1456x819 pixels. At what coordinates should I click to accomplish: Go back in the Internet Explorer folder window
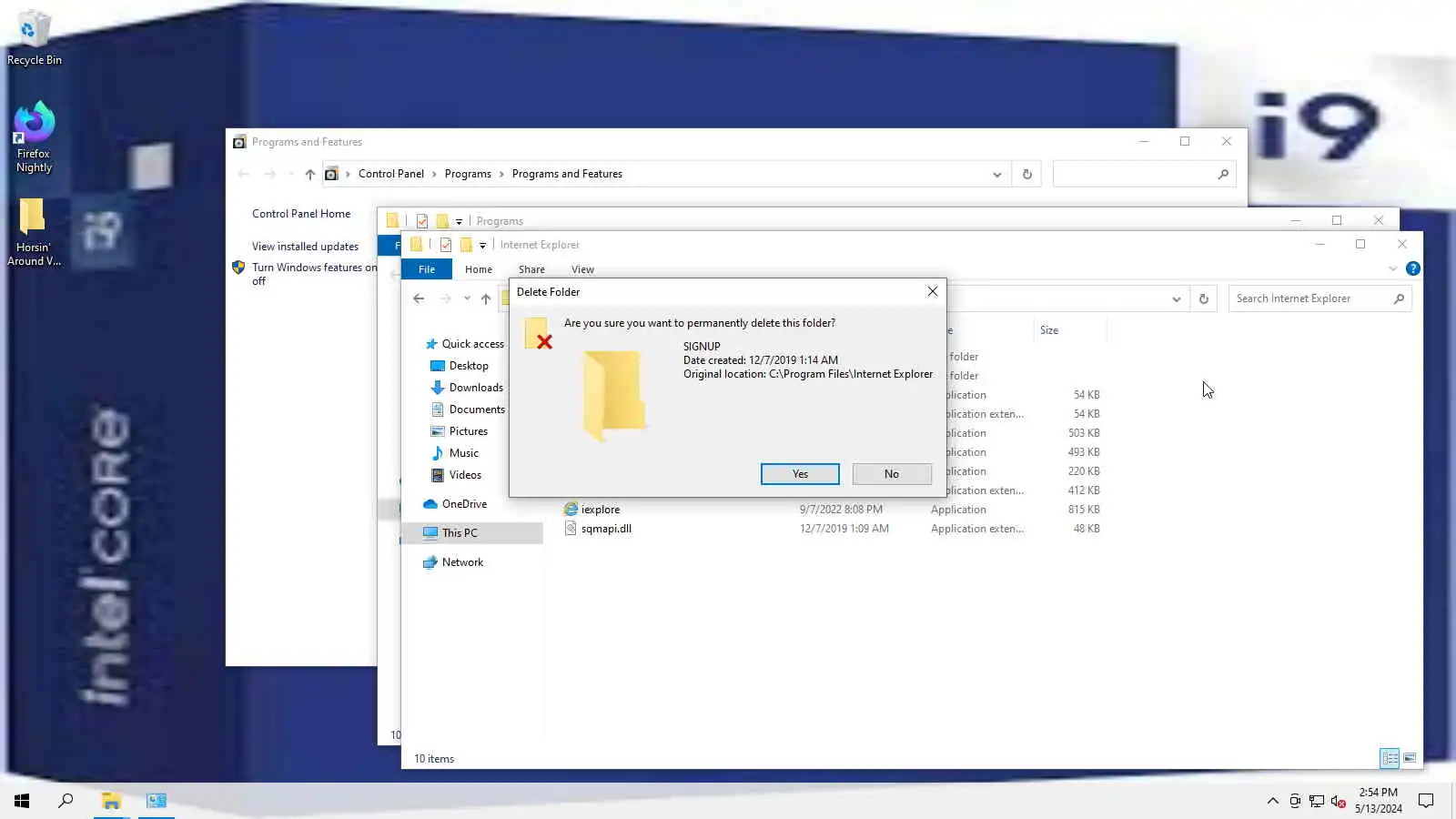[x=419, y=298]
